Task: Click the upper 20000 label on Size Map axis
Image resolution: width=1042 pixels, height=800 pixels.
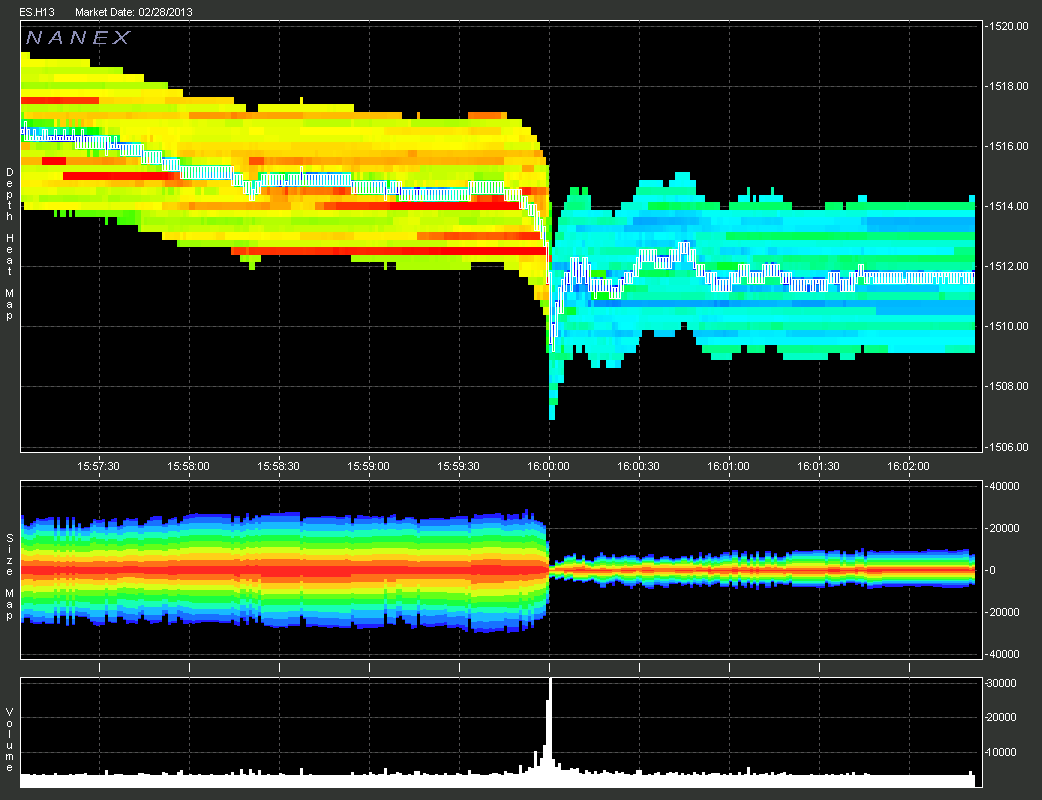Action: point(1003,528)
